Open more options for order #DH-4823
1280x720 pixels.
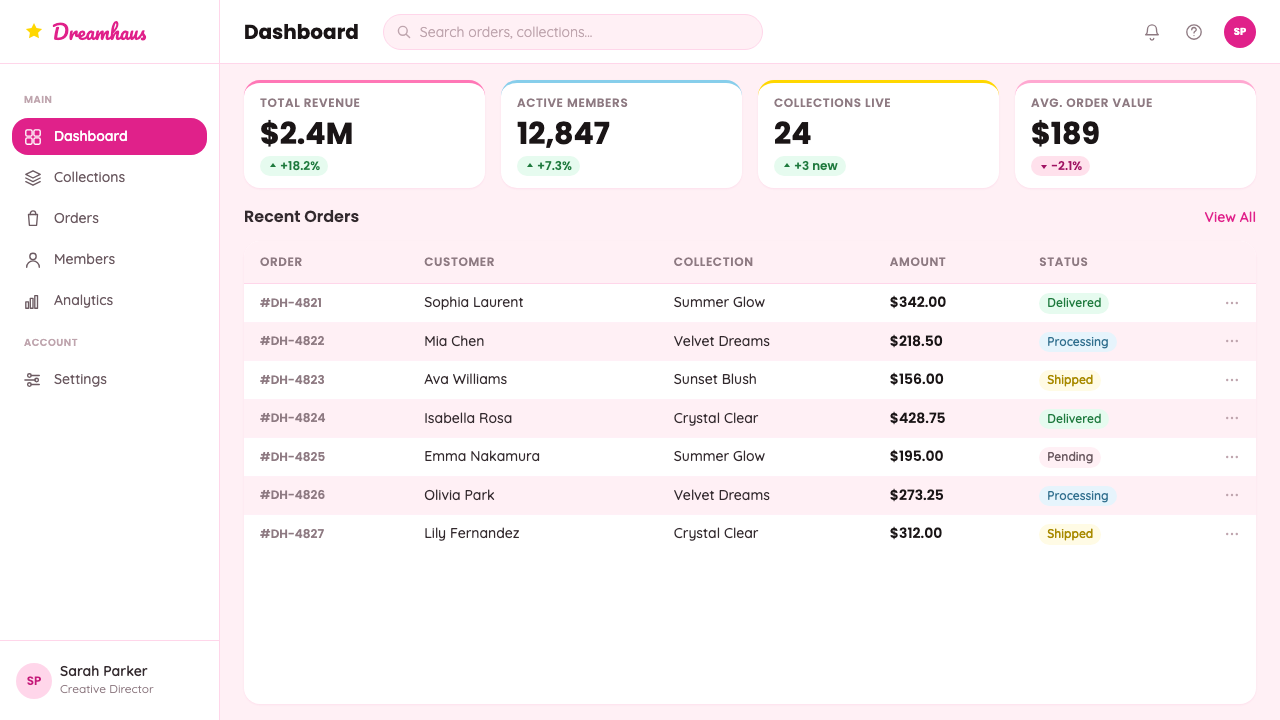[1232, 380]
